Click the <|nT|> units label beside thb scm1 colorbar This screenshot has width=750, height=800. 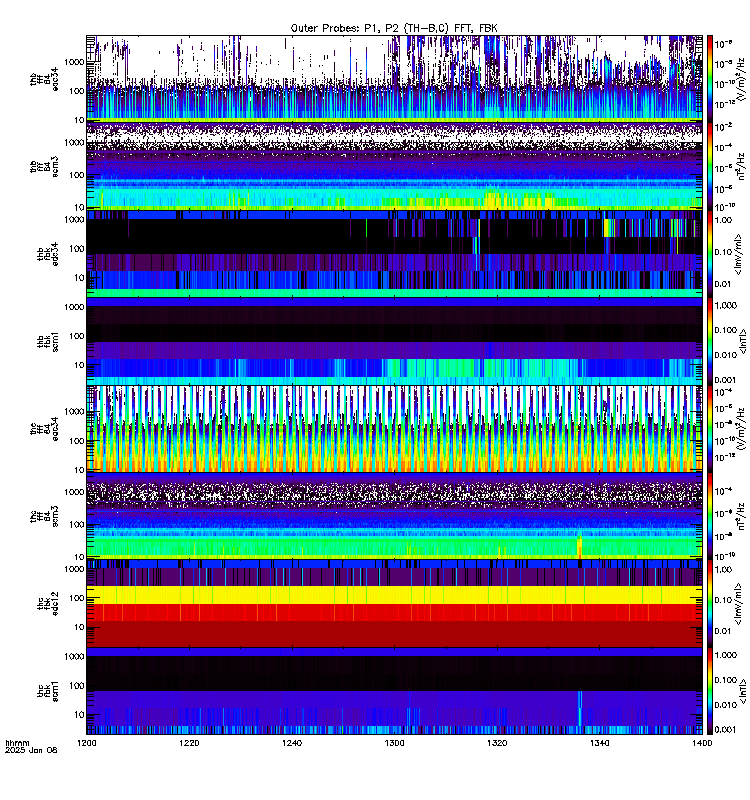742,341
